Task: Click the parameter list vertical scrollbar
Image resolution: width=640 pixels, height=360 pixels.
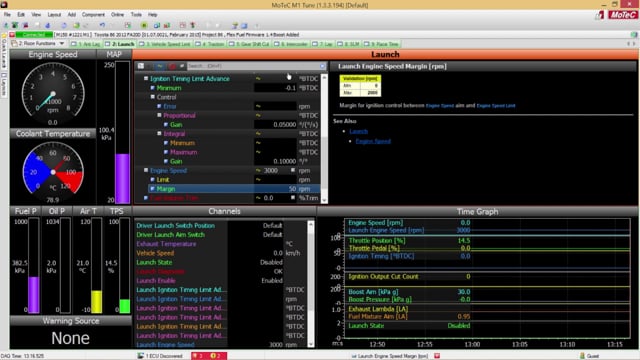Action: pyautogui.click(x=324, y=139)
